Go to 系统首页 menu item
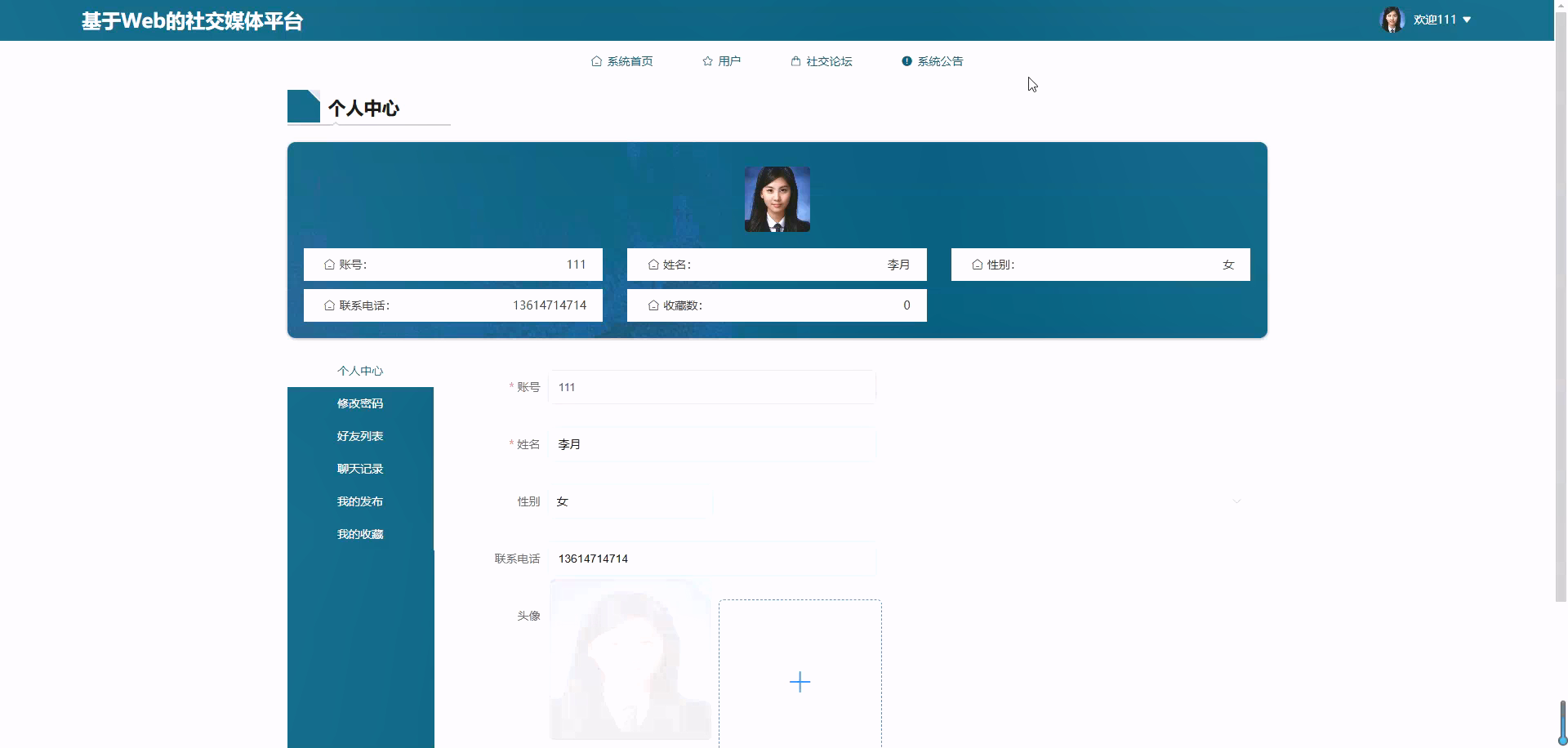The height and width of the screenshot is (748, 1568). pos(622,61)
